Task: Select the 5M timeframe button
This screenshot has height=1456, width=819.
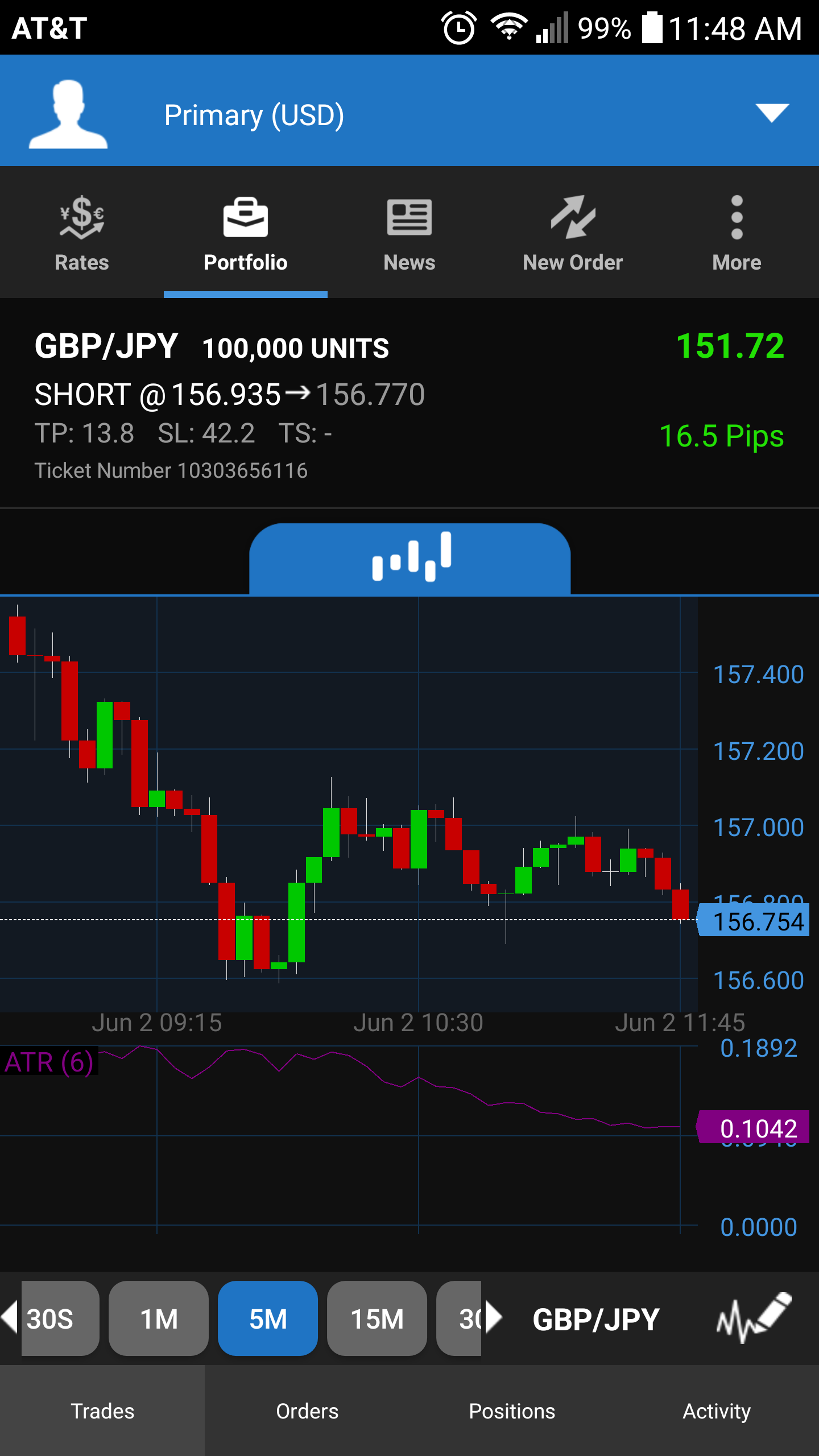Action: click(268, 1318)
